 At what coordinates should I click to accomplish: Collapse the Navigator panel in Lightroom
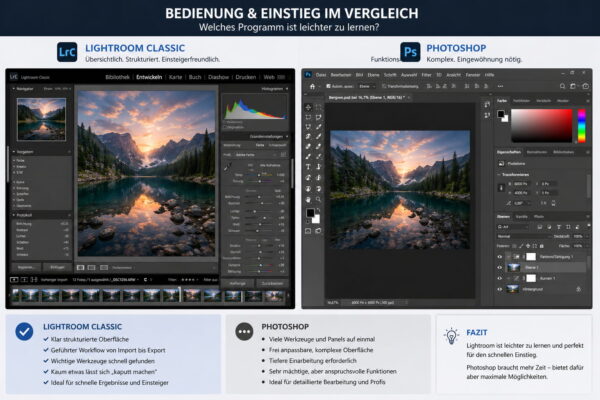tap(14, 88)
